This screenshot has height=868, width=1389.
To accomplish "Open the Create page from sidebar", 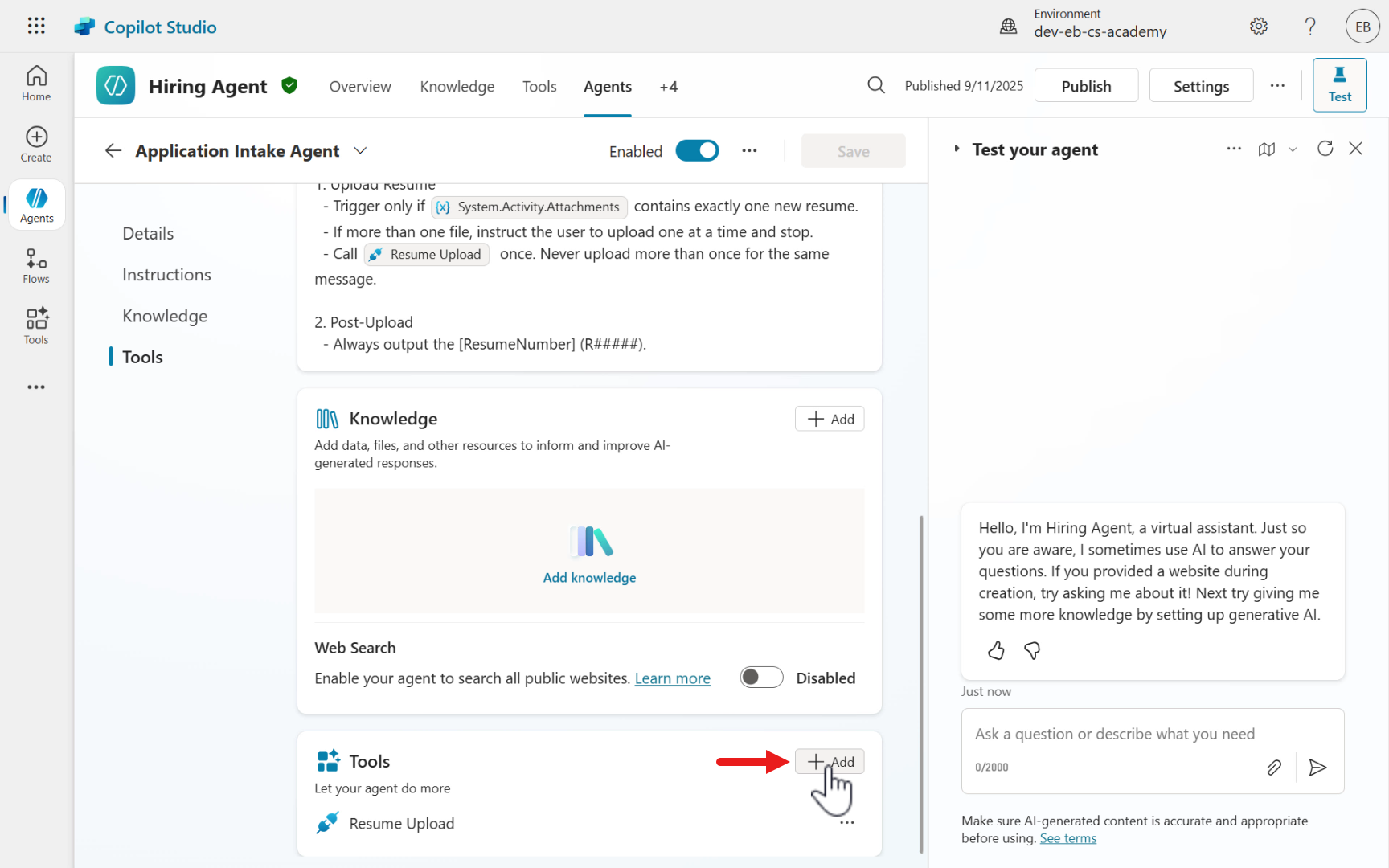I will (x=36, y=144).
